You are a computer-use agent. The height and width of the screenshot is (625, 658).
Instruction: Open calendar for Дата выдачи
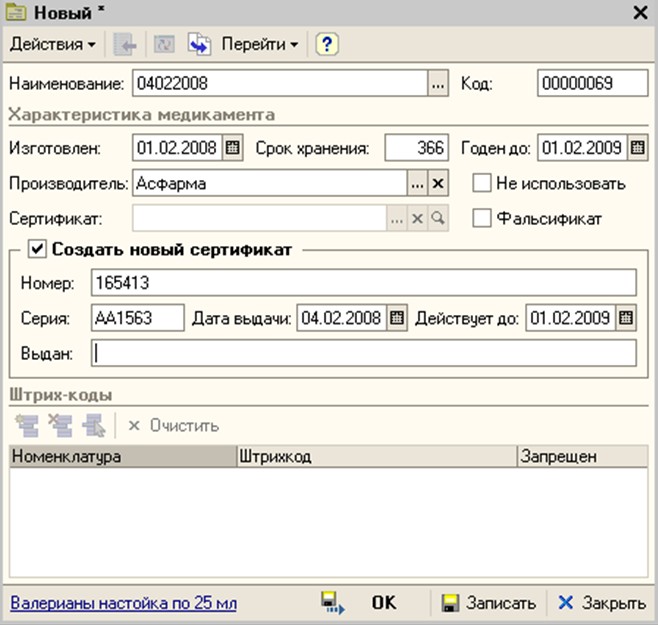pyautogui.click(x=397, y=318)
